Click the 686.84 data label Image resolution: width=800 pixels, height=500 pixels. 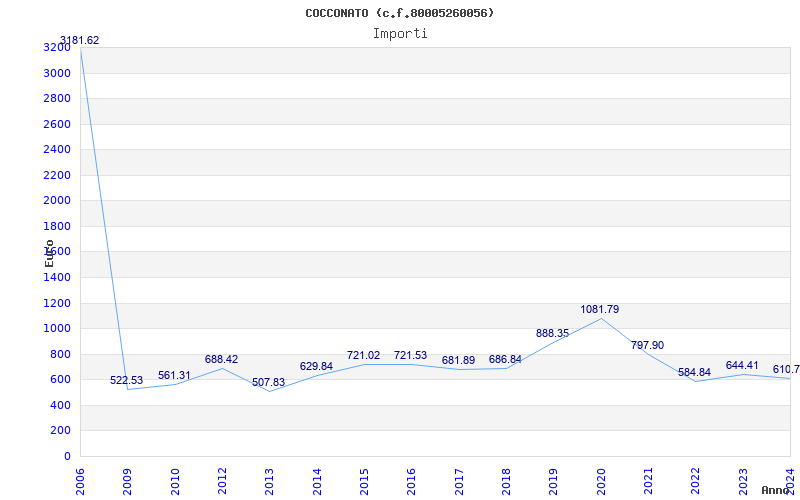(505, 359)
